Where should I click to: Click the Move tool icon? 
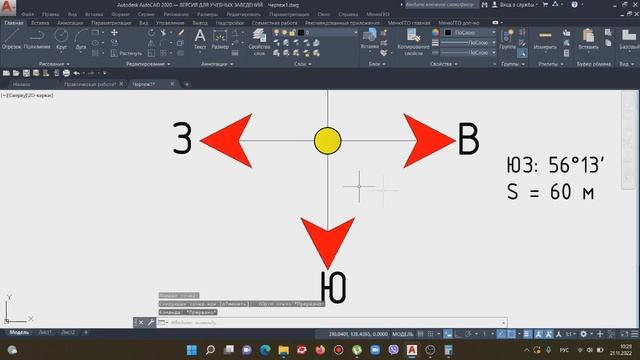[114, 33]
